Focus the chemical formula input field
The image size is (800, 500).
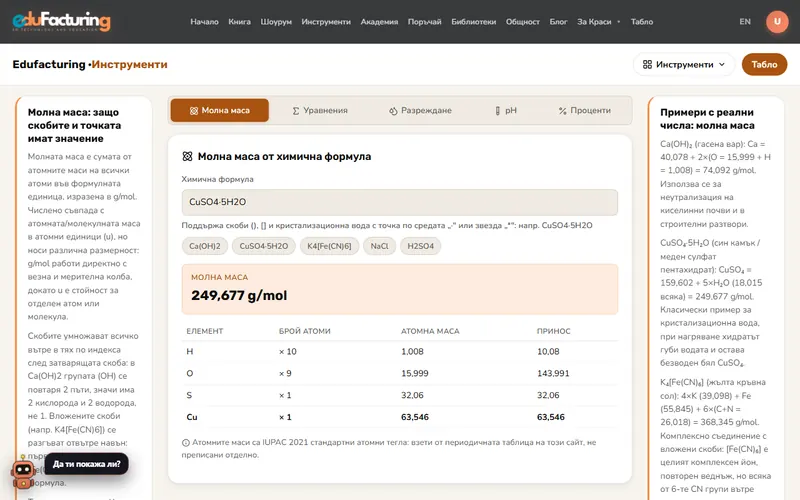tap(399, 202)
